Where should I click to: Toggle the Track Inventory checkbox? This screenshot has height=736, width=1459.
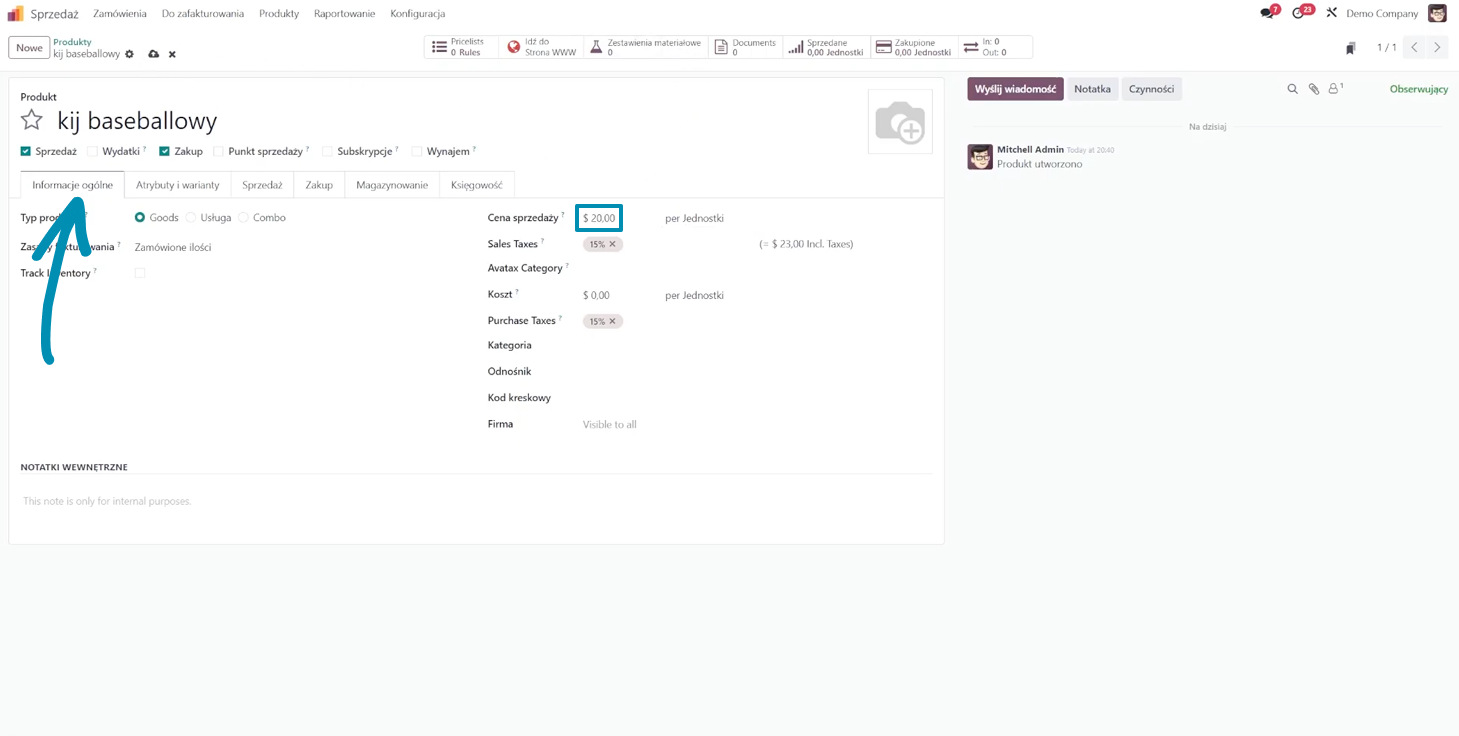point(140,273)
